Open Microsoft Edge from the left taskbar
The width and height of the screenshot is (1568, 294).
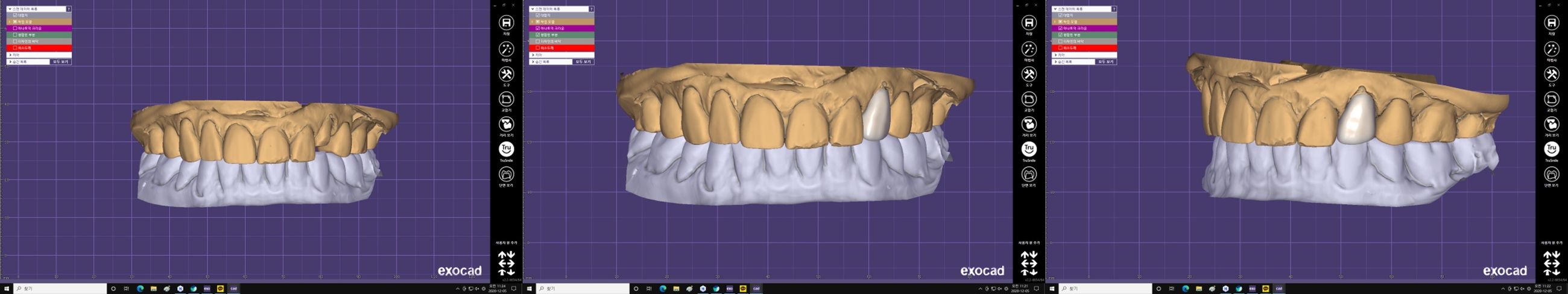[140, 289]
